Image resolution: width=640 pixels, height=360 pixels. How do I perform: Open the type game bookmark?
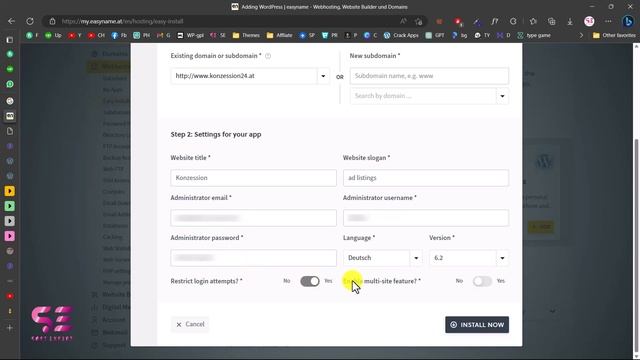tap(534, 36)
